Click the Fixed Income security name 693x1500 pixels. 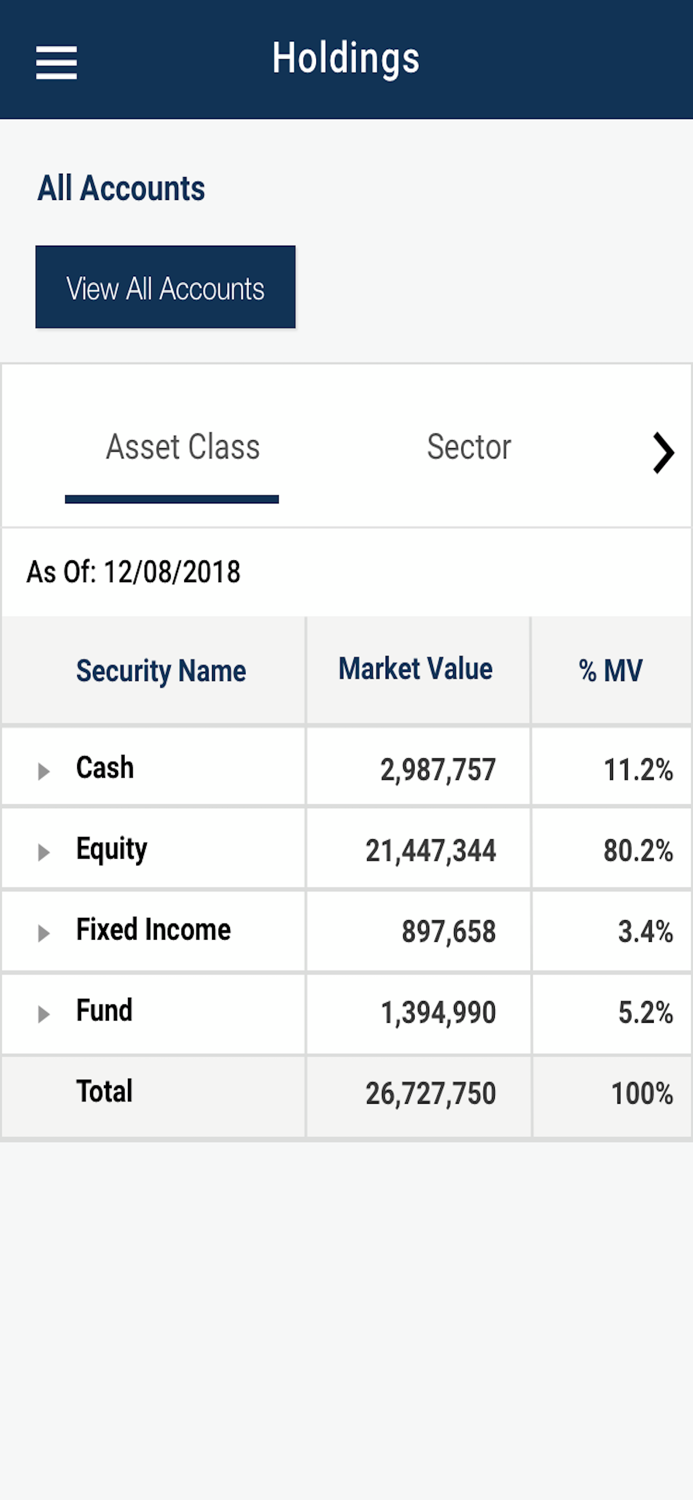[x=153, y=930]
